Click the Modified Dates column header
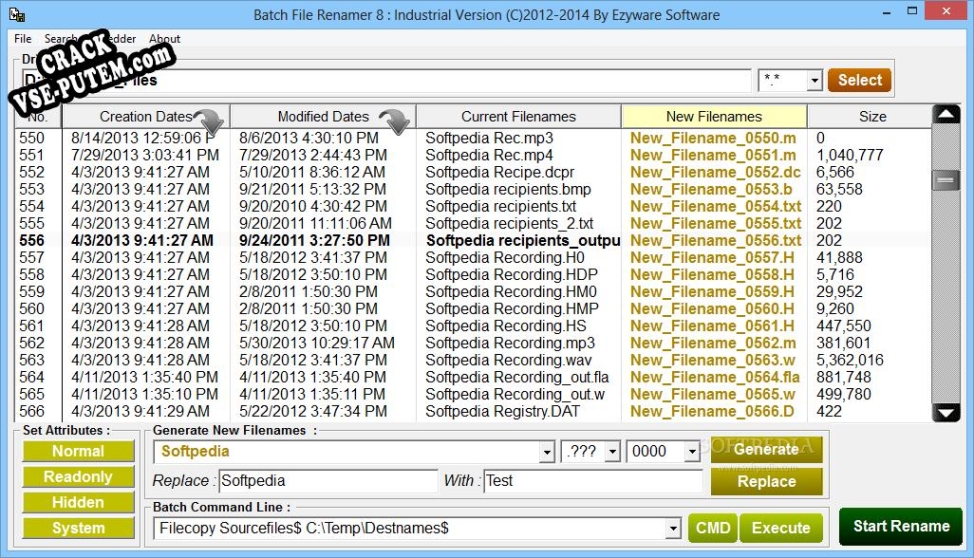974x558 pixels. tap(323, 116)
